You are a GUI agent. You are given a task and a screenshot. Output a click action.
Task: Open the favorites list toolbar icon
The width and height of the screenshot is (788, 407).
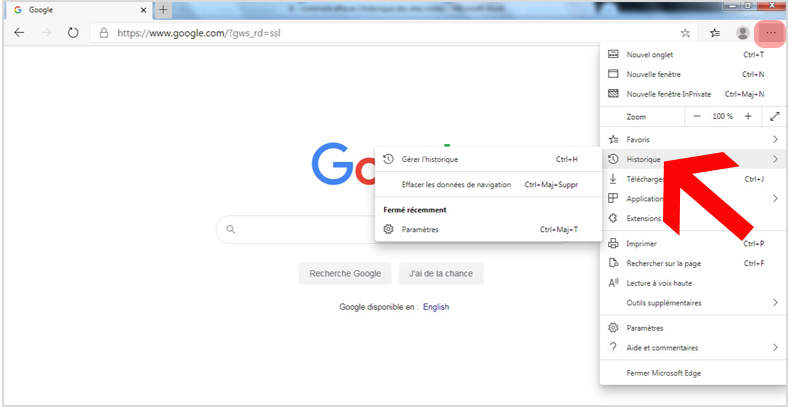715,33
